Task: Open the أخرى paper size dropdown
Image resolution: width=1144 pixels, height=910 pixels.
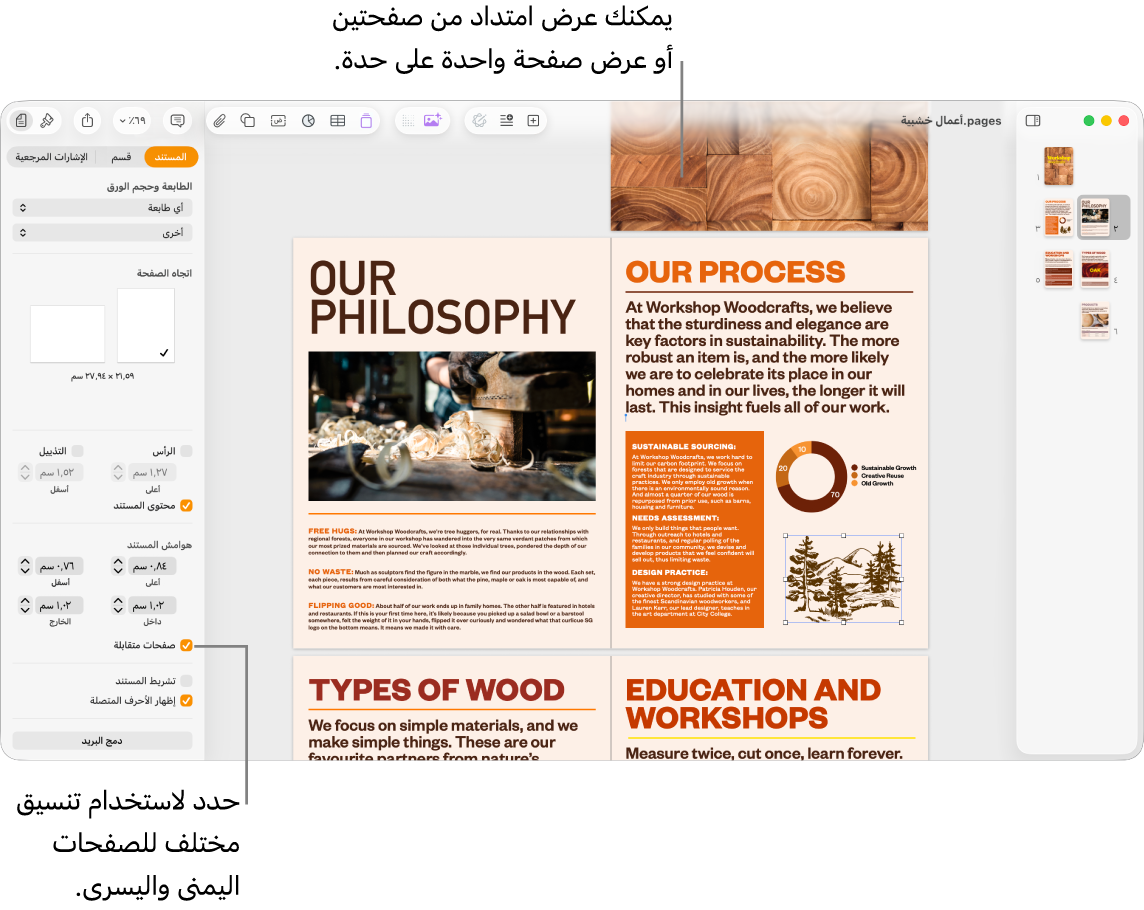Action: tap(103, 233)
